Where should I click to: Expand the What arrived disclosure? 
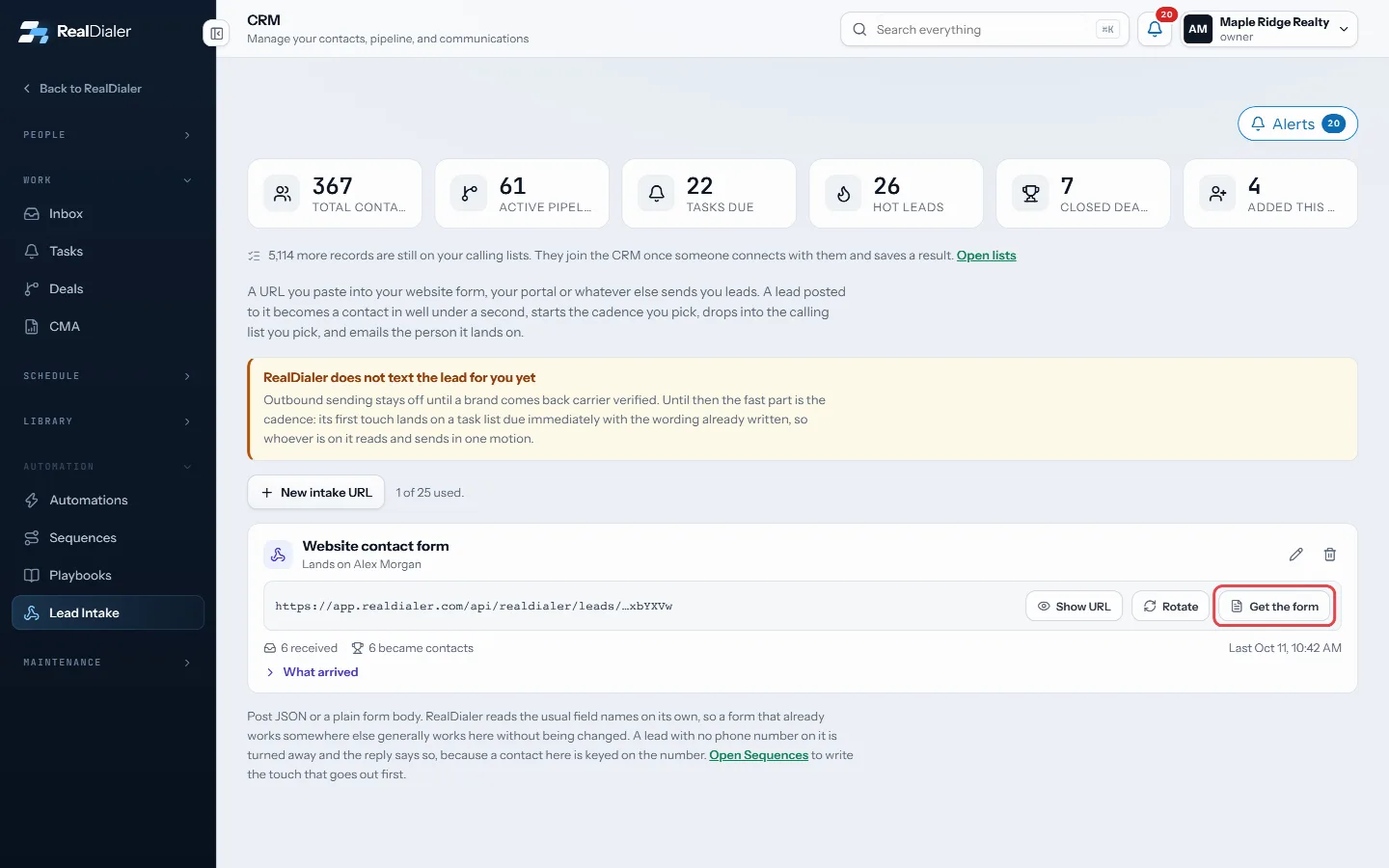312,672
